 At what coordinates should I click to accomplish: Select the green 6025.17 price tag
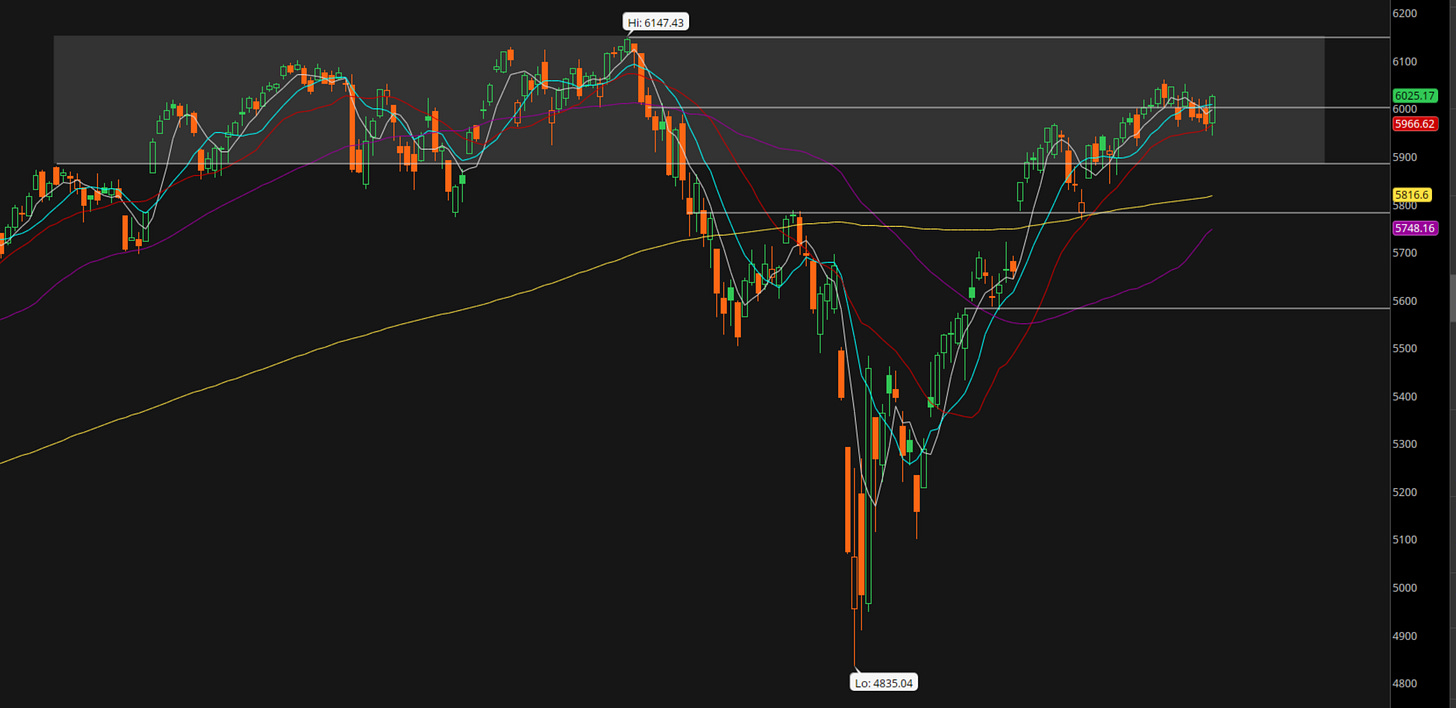[1415, 96]
